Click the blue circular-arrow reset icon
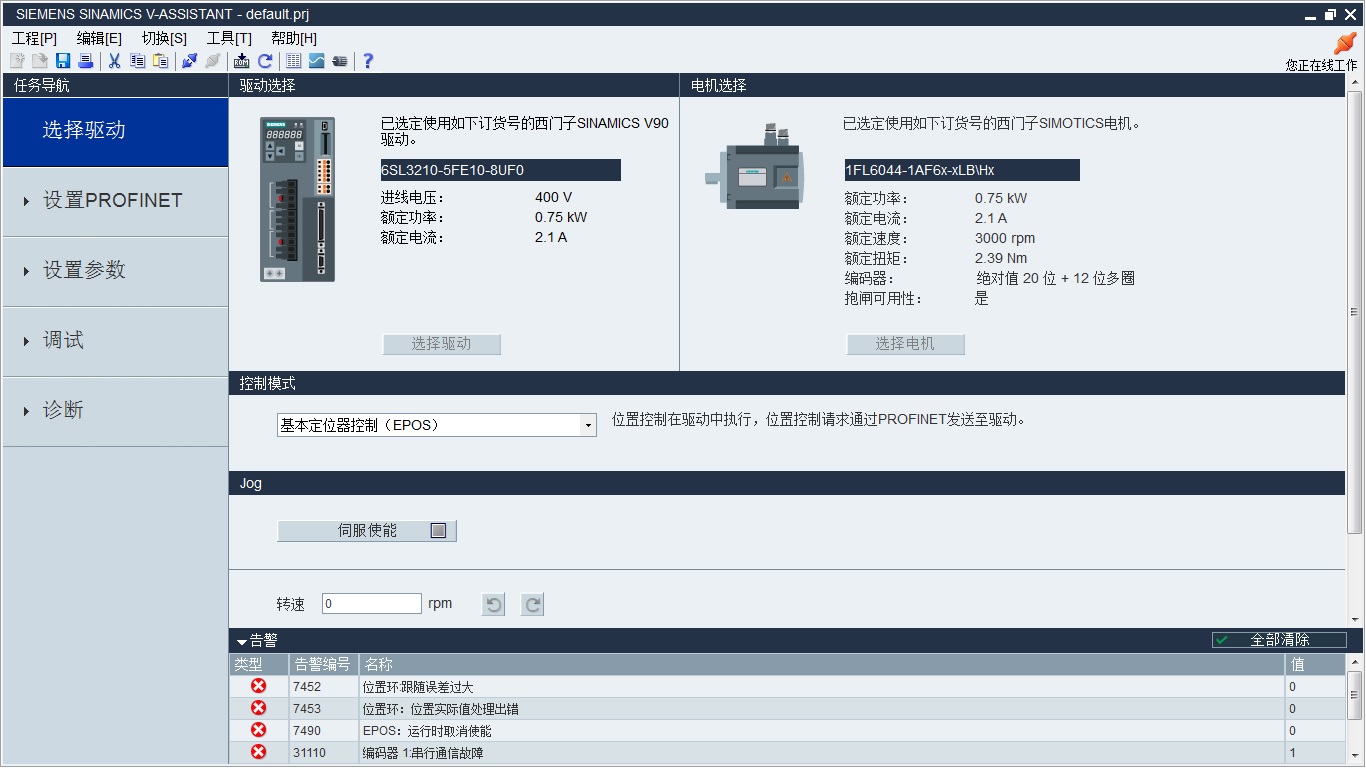The image size is (1366, 768). click(x=265, y=61)
